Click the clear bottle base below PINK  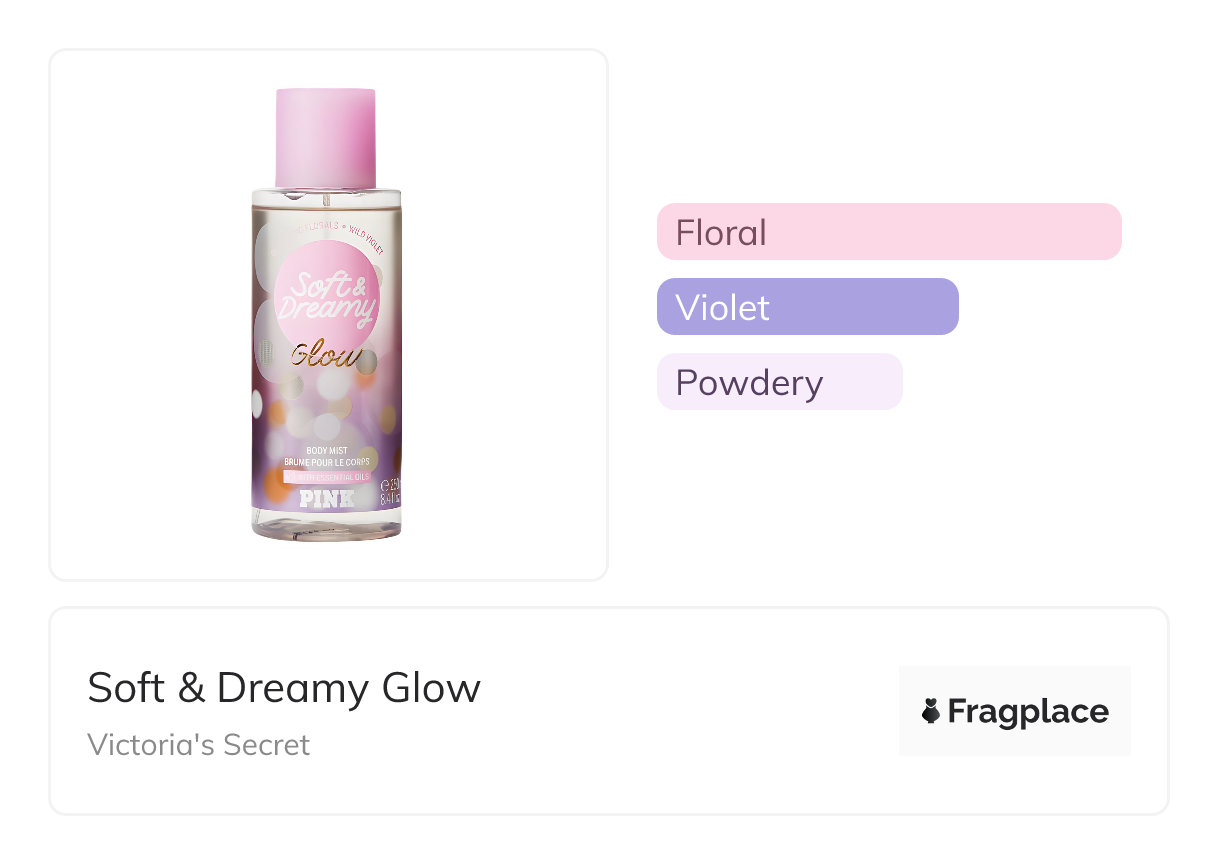(326, 524)
